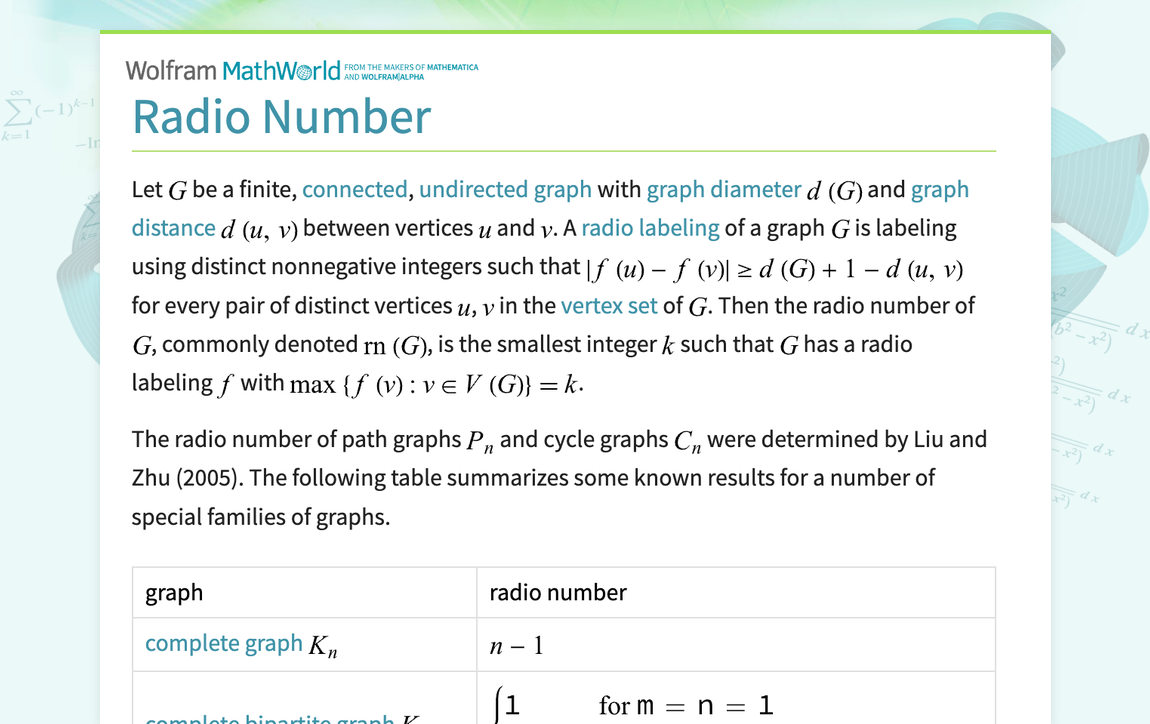
Task: Open the 'graph distance' link
Action: [x=174, y=228]
